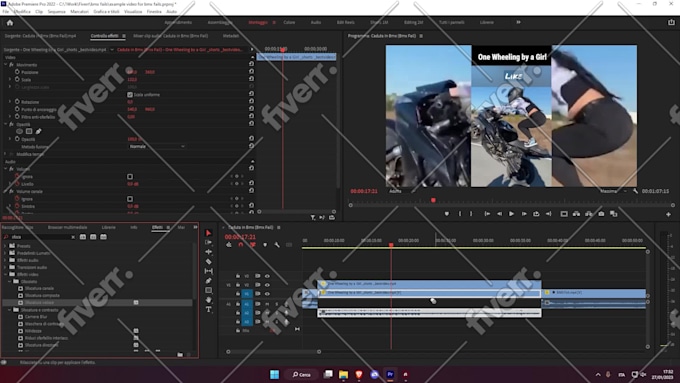This screenshot has width=680, height=383.
Task: Collapse the Effetti video folder
Action: pos(5,275)
